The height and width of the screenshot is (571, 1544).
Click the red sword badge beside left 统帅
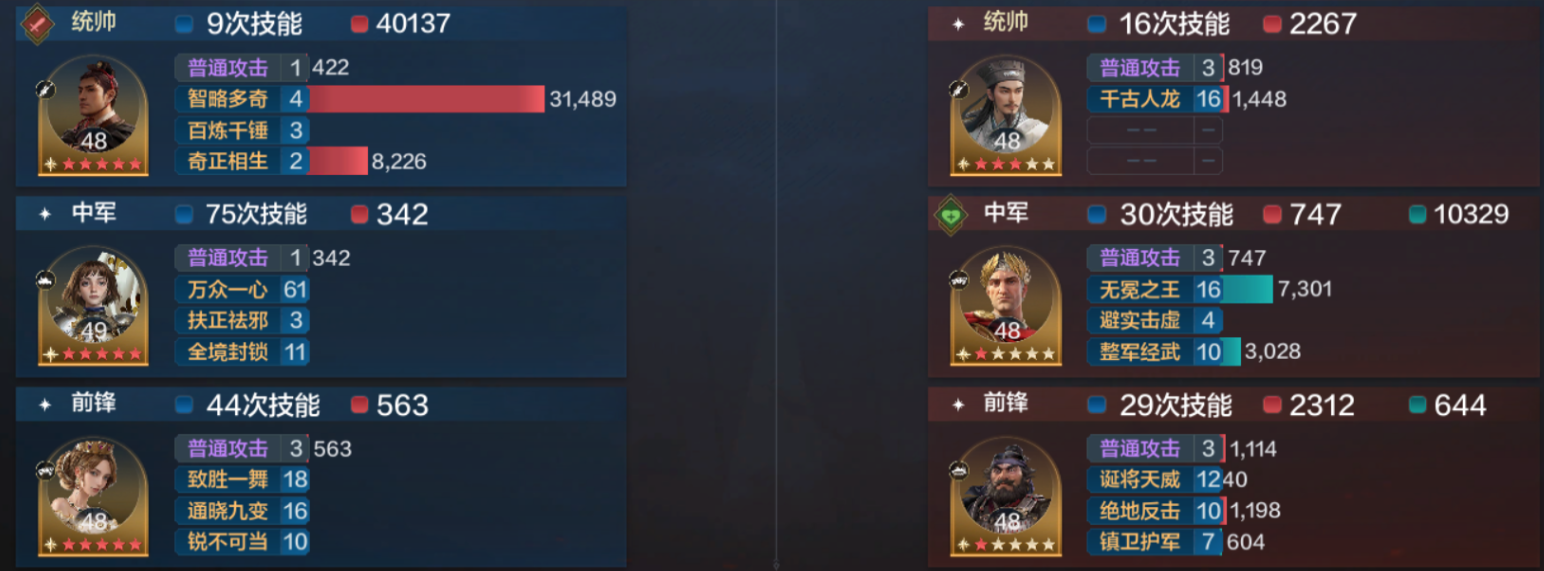click(38, 22)
